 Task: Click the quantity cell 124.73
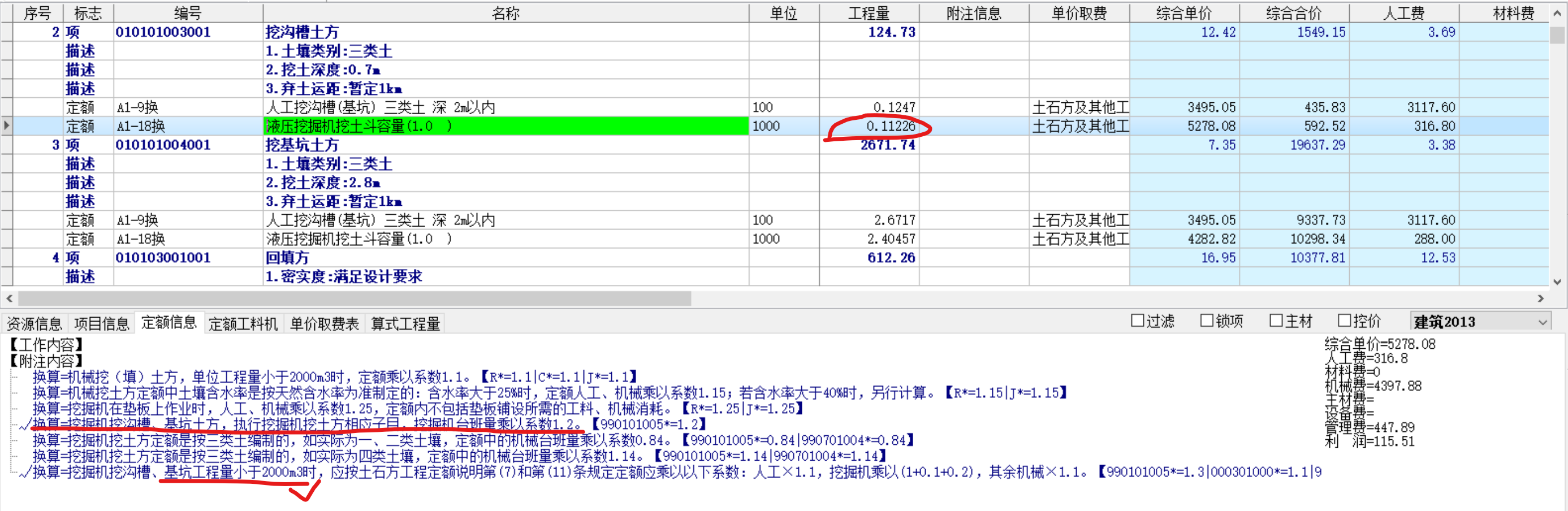point(869,32)
